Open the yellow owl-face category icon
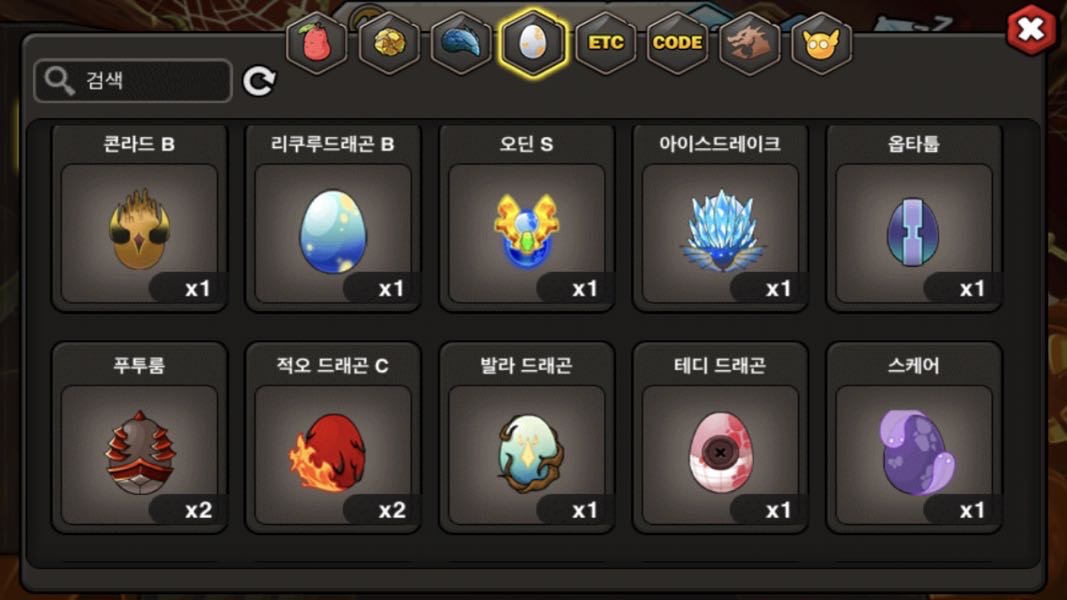Image resolution: width=1067 pixels, height=600 pixels. pyautogui.click(x=821, y=43)
